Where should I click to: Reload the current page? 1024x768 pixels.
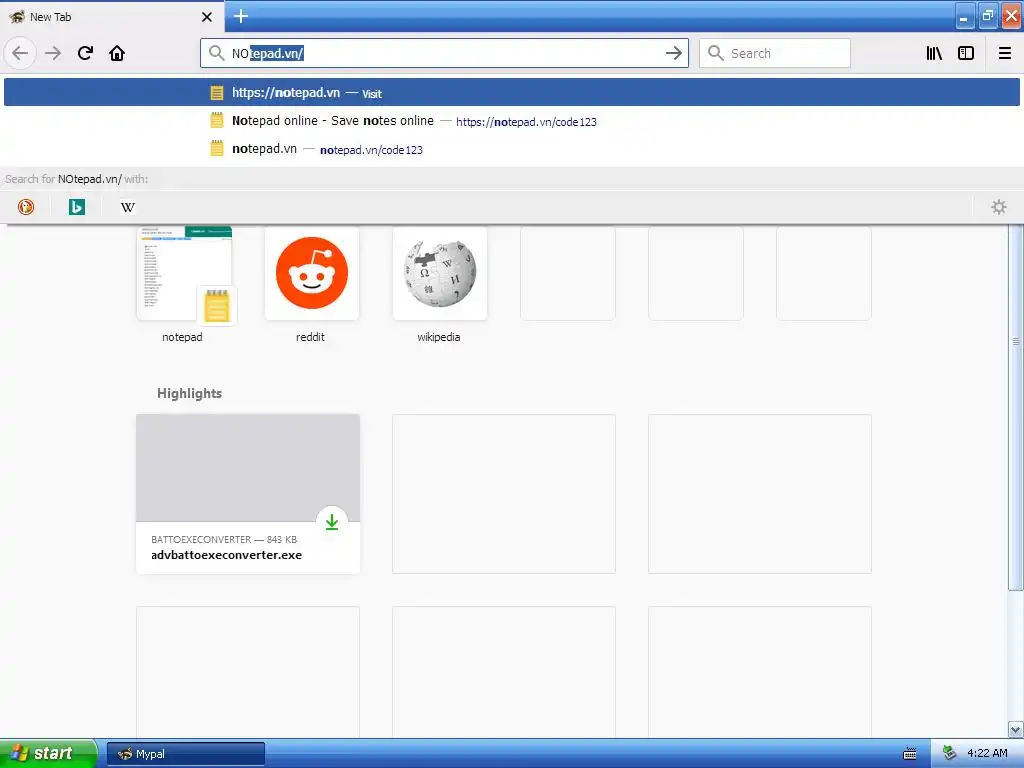point(85,53)
